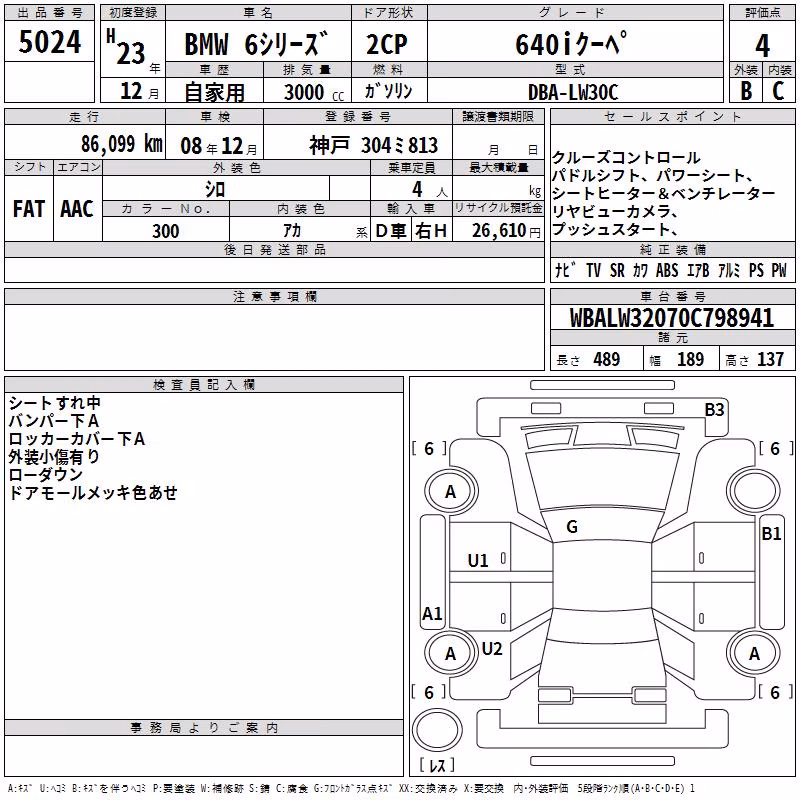Click color number 300
This screenshot has height=800, width=800.
tap(165, 231)
